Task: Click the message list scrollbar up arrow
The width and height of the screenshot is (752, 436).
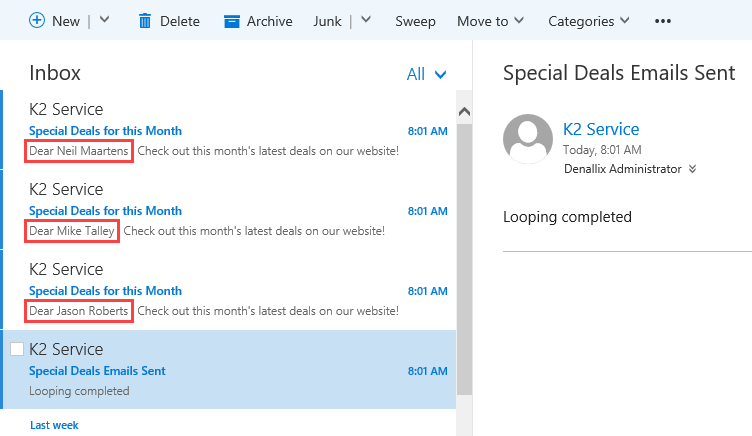Action: coord(464,100)
